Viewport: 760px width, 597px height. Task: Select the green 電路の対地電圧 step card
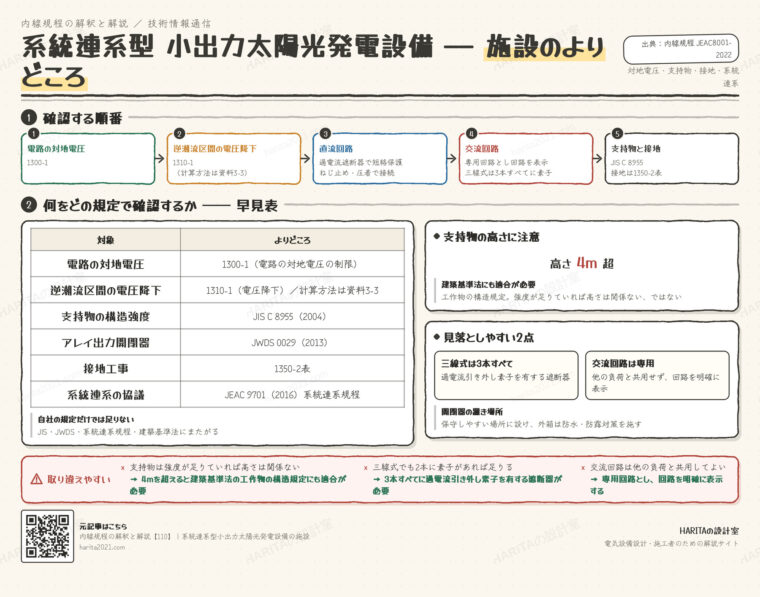(88, 159)
